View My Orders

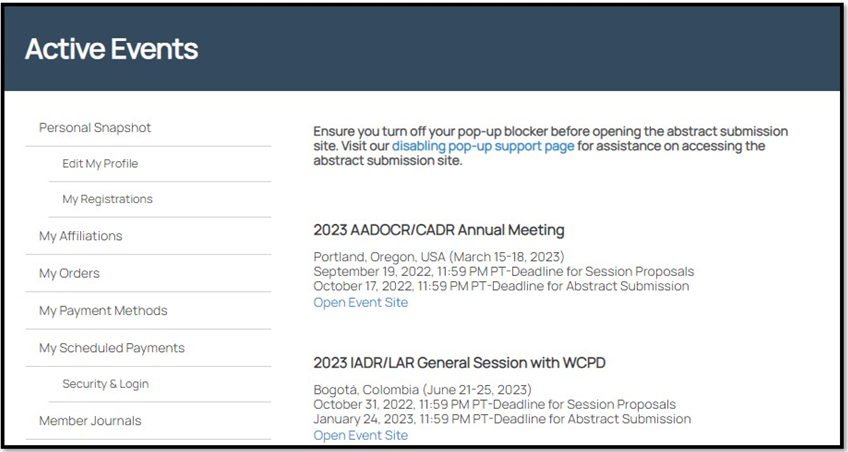[x=69, y=273]
